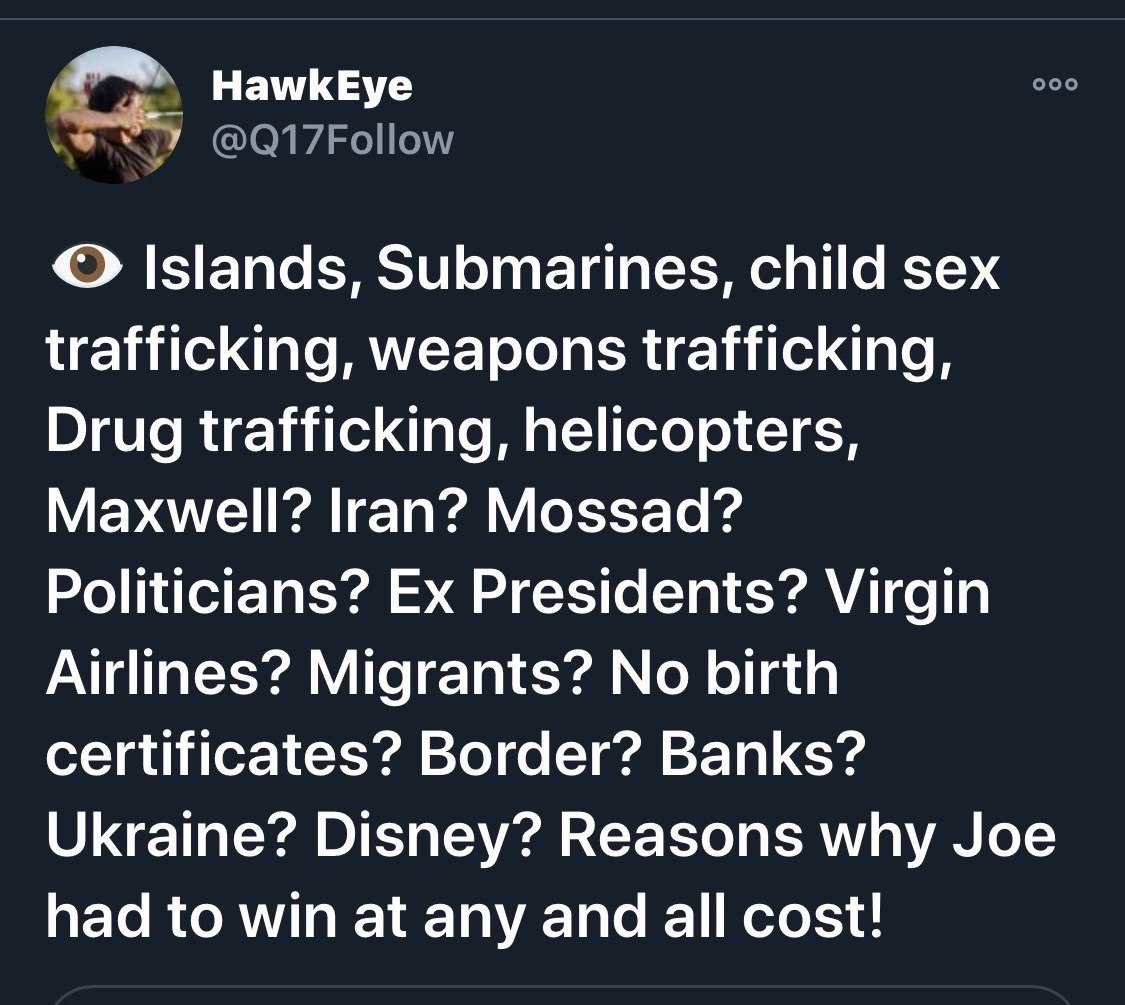This screenshot has width=1125, height=1005.
Task: Click "Mossad?" in the tweet text
Action: click(x=615, y=511)
